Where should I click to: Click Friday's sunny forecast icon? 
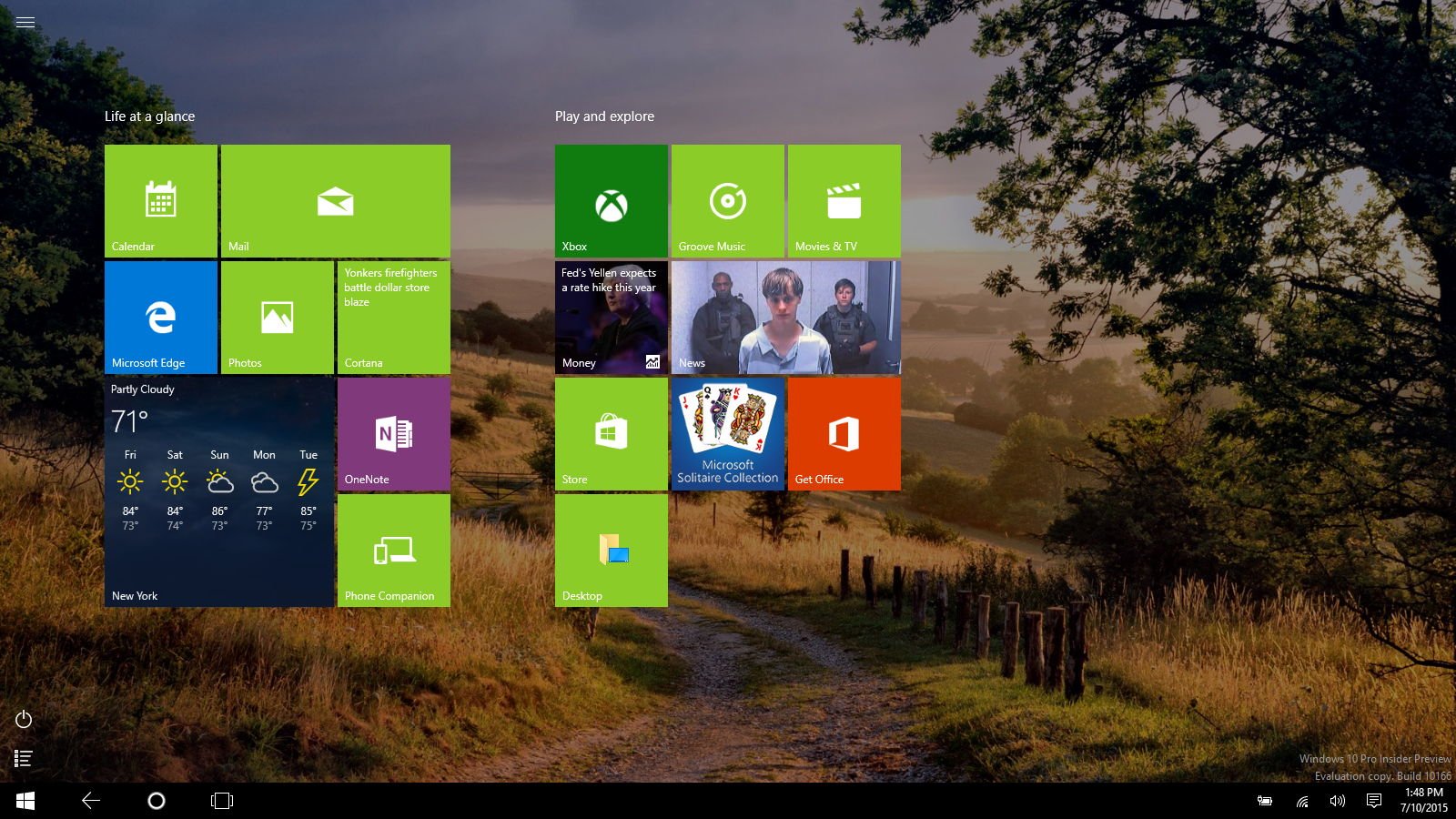click(x=130, y=481)
